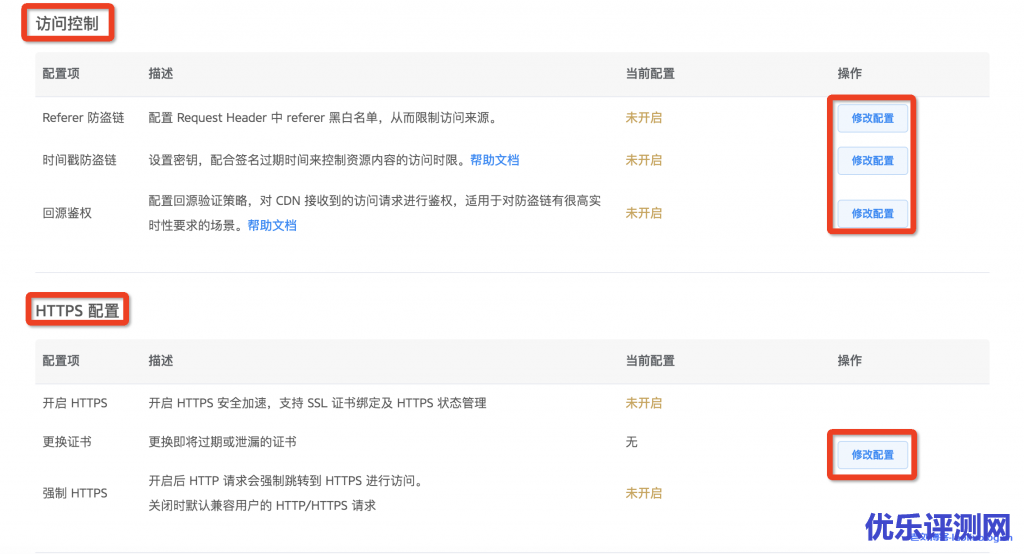
Task: Select the 更换证书 row label
Action: point(67,442)
